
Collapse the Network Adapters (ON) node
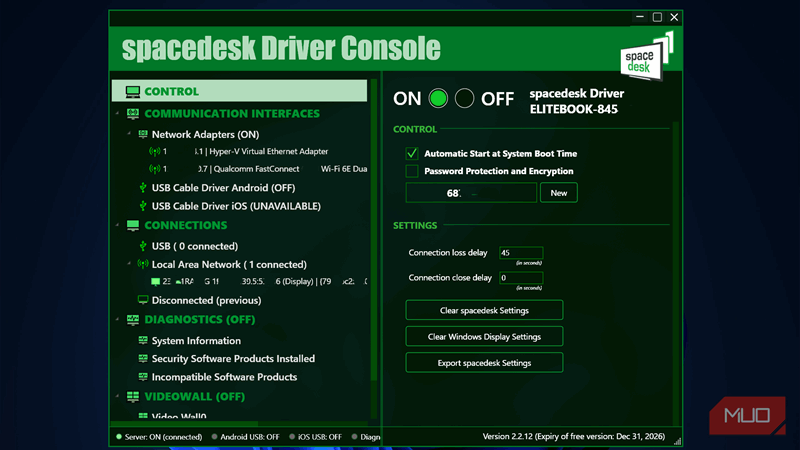[129, 134]
